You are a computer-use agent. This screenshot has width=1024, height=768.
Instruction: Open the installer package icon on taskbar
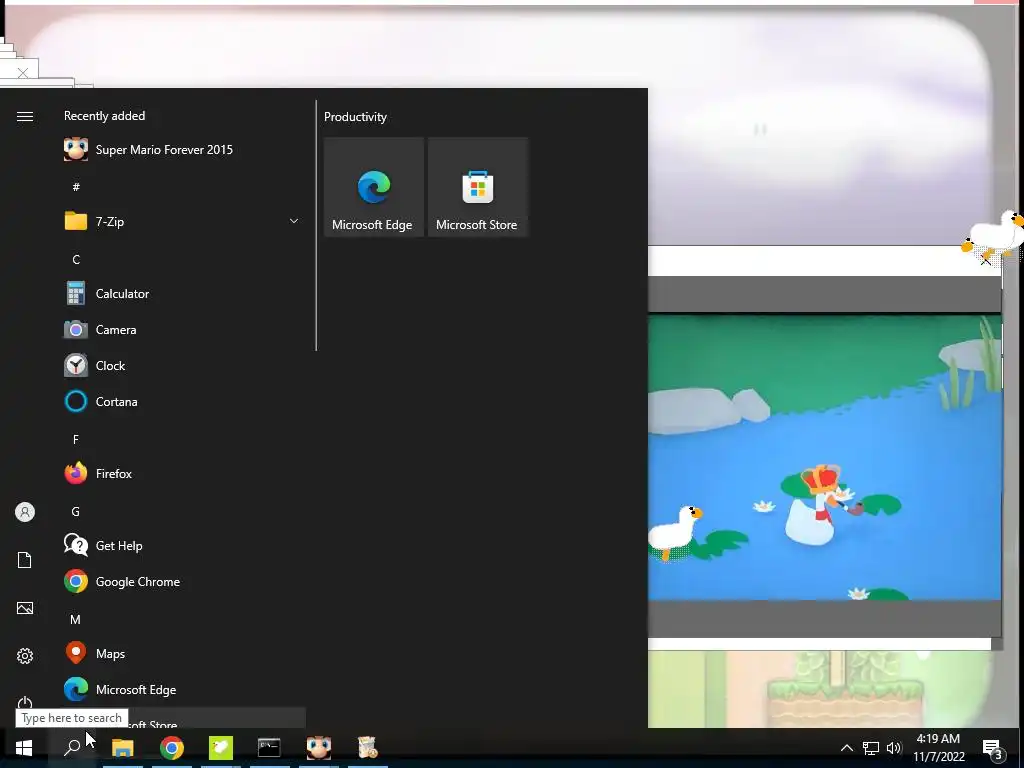pos(368,748)
